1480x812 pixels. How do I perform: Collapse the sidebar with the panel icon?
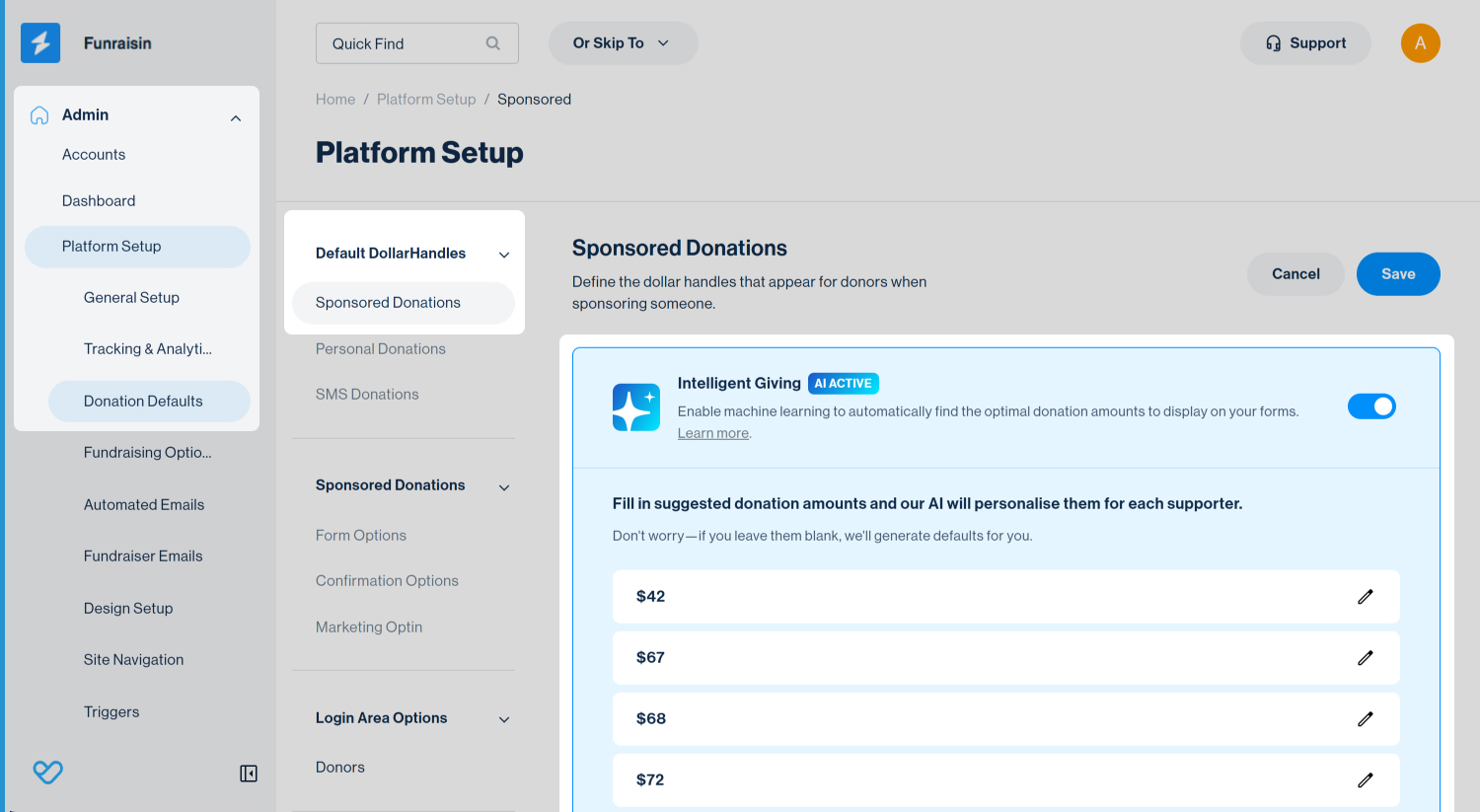249,774
